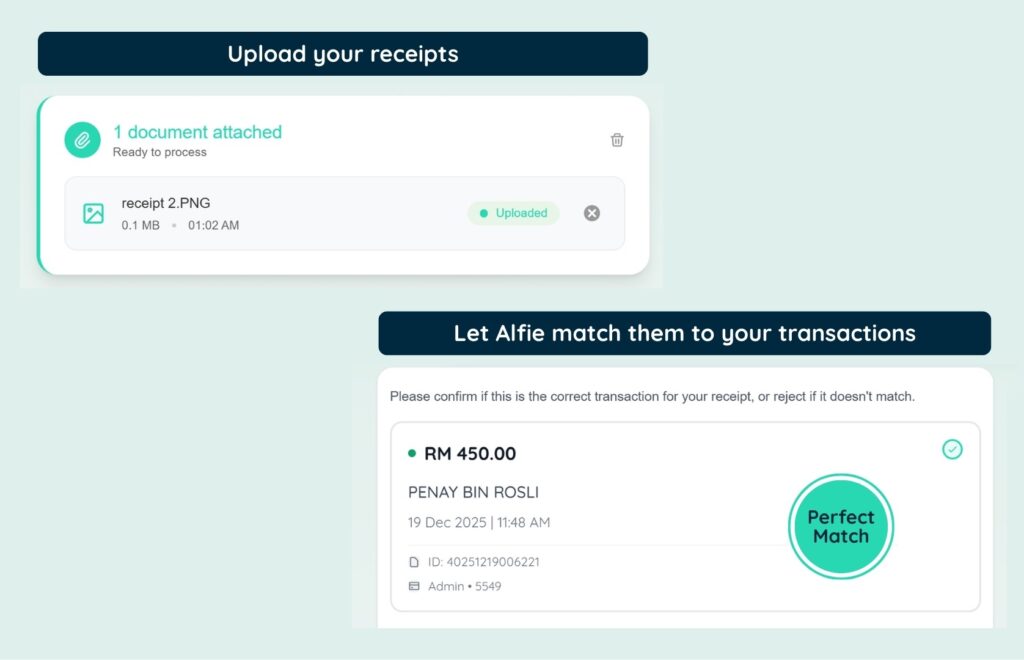
Task: Click the transaction ID 40251219006221
Action: coord(483,562)
